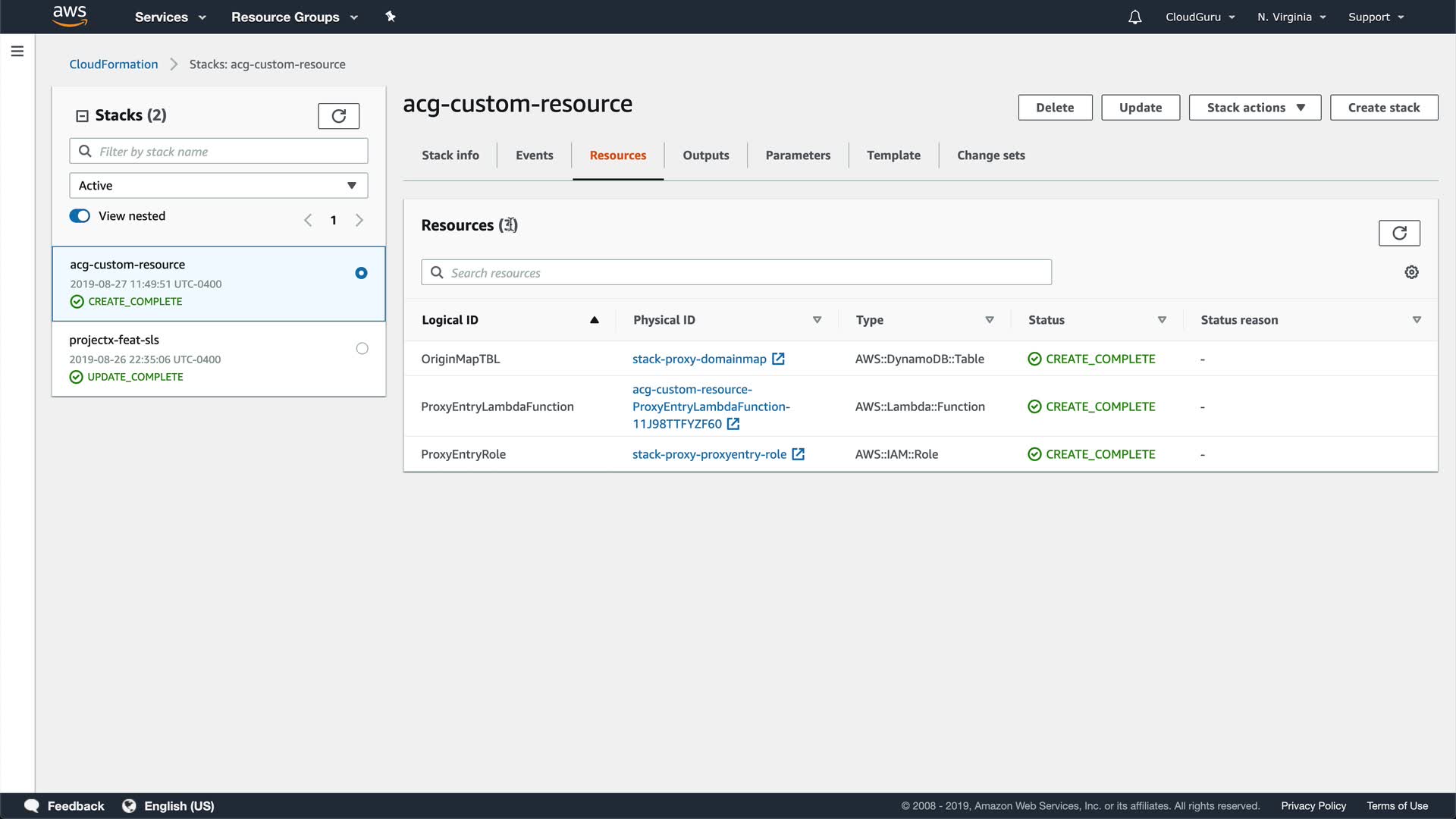Image resolution: width=1456 pixels, height=819 pixels.
Task: Open resources table settings gear
Action: (1411, 272)
